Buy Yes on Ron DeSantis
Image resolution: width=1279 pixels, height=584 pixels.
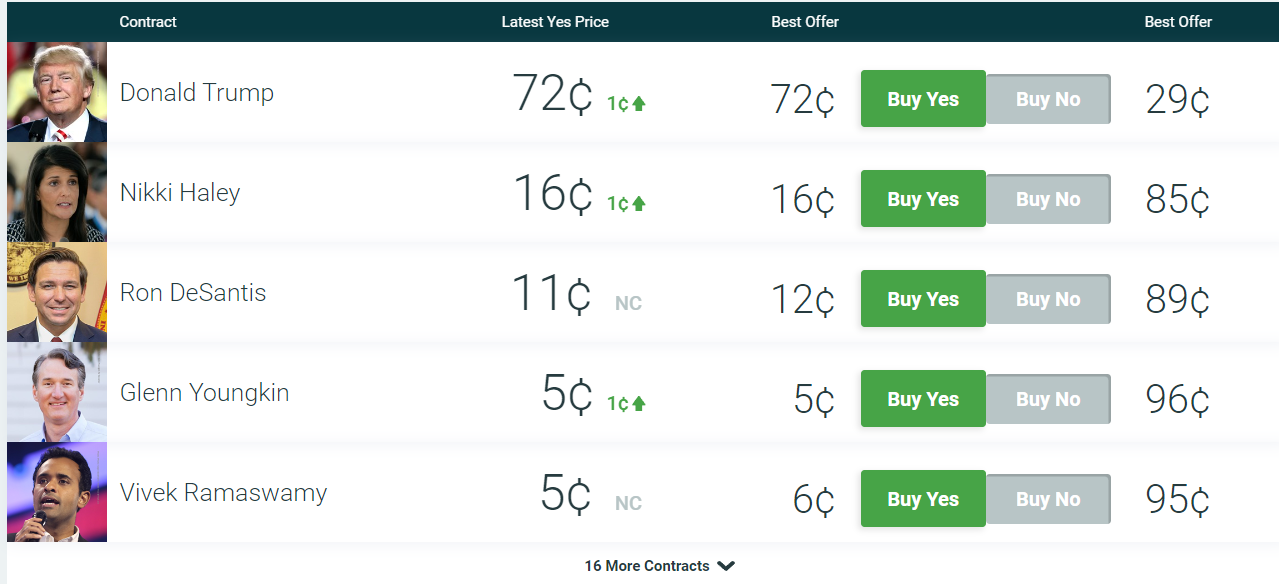pos(923,299)
